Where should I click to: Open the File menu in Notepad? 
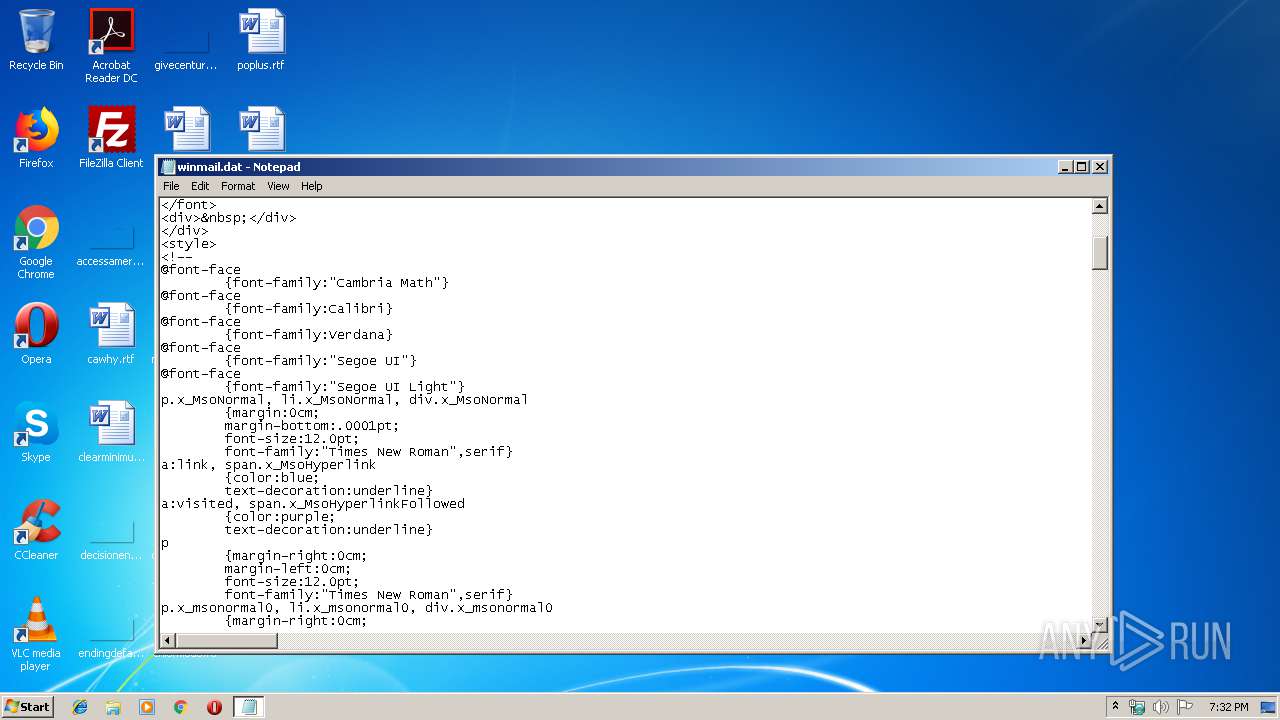click(x=171, y=186)
